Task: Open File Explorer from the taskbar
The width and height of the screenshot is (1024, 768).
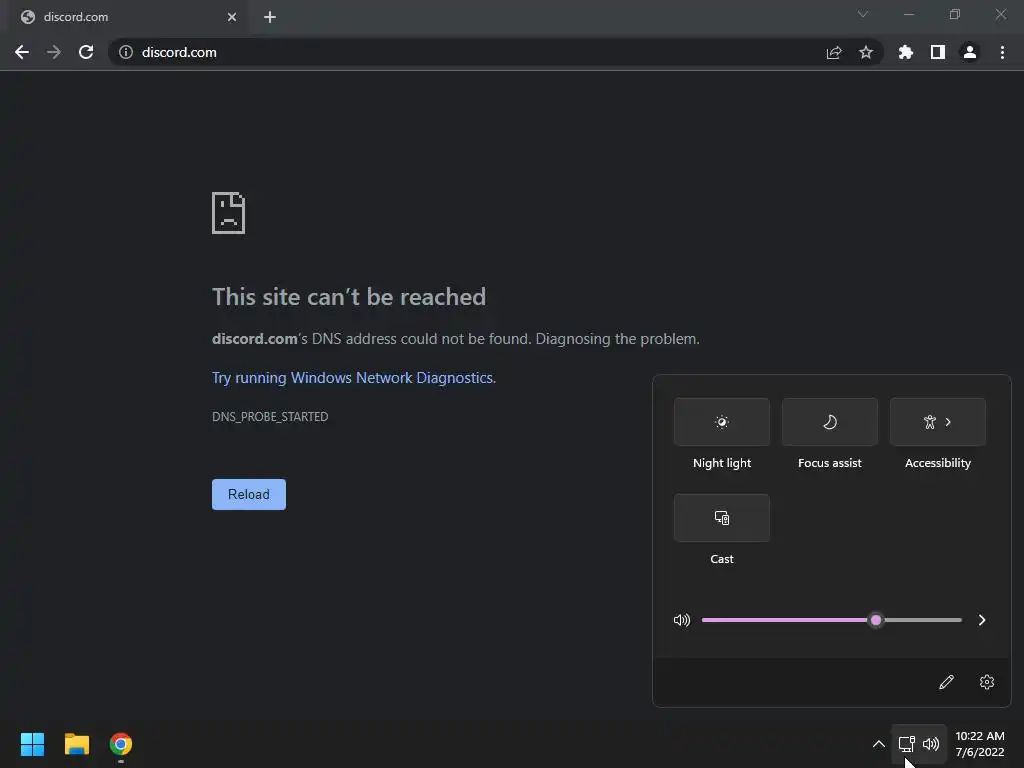Action: [76, 744]
